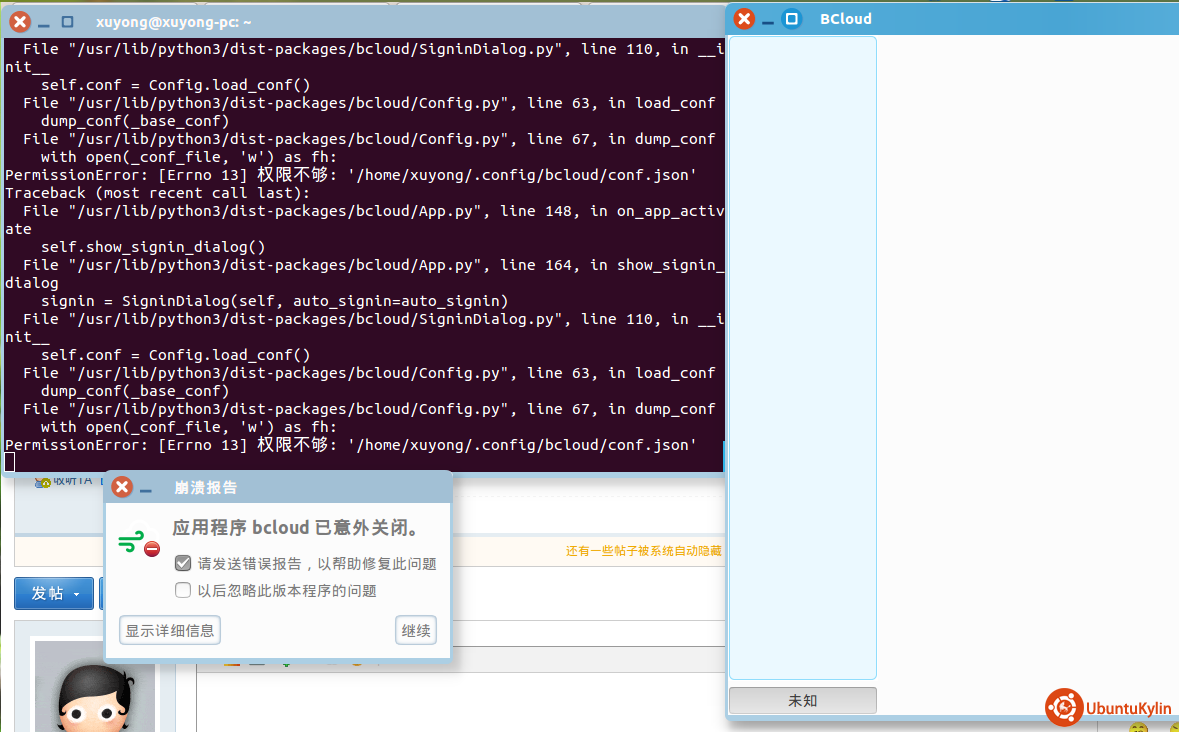Enable the 以后忽略此版本程序的问题 checkbox
Viewport: 1179px width, 732px height.
[x=183, y=591]
